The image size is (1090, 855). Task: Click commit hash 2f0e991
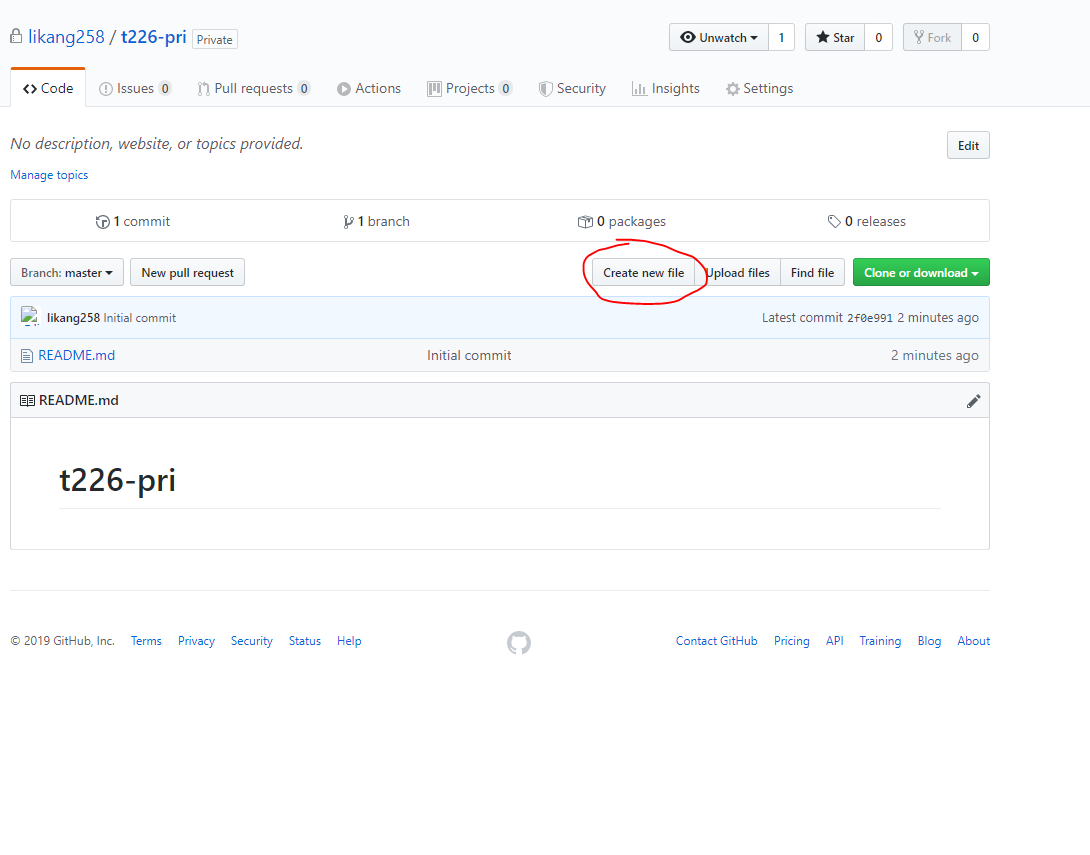click(x=869, y=318)
